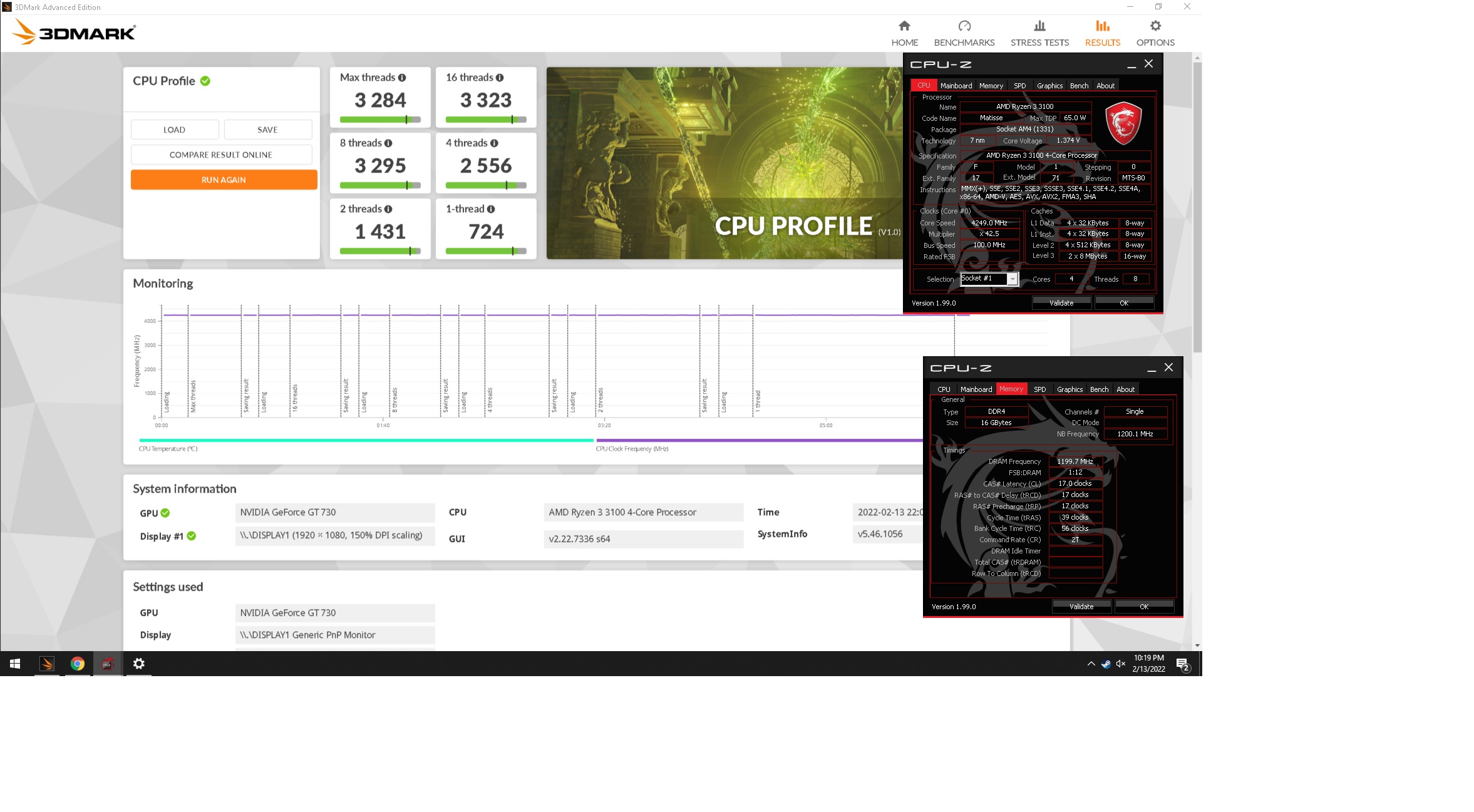Viewport: 1474px width, 812px height.
Task: Select CPU tab in top CPU-Z window
Action: 924,86
